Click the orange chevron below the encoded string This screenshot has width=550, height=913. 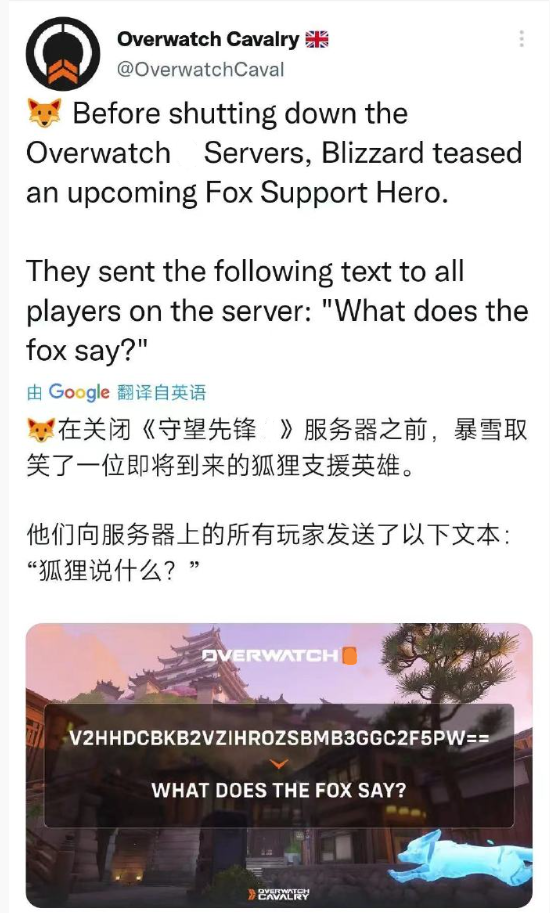[x=279, y=763]
